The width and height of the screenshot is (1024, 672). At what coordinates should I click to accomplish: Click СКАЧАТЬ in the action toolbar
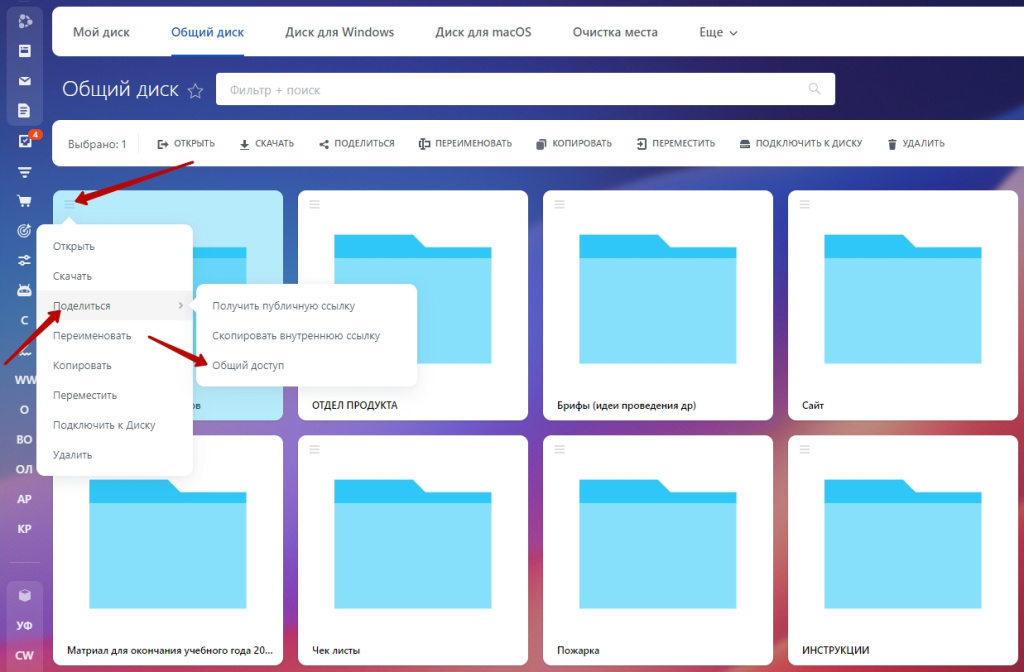[266, 144]
